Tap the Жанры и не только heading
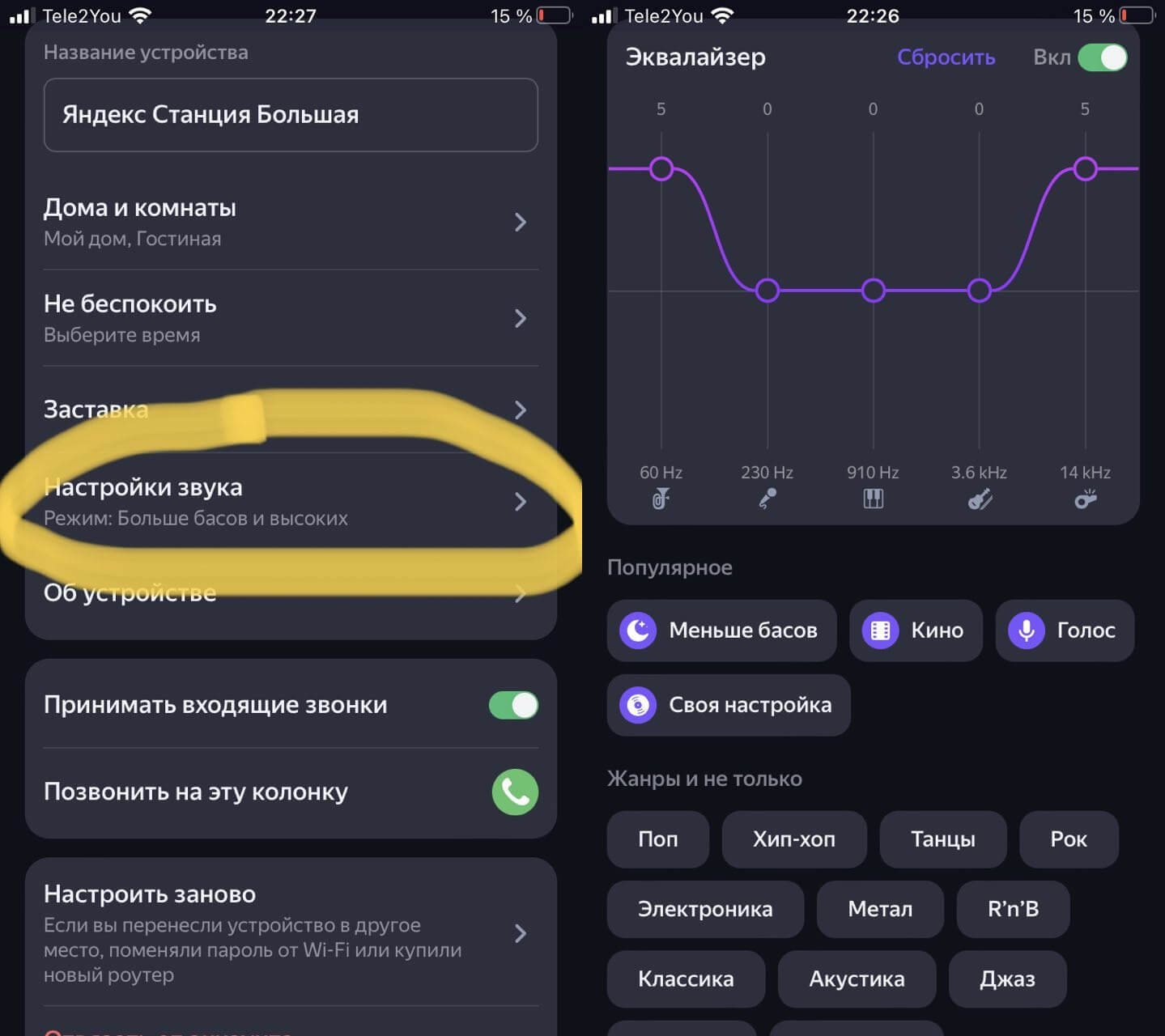The height and width of the screenshot is (1036, 1165). point(704,779)
